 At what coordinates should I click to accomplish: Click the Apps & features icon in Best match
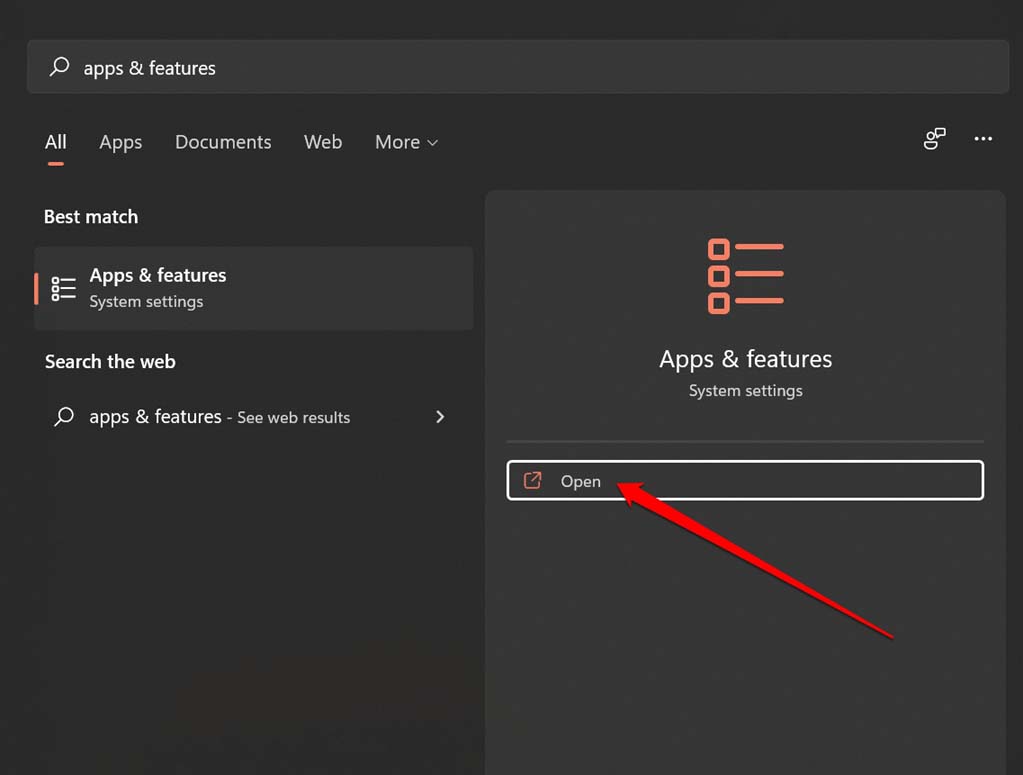[62, 288]
